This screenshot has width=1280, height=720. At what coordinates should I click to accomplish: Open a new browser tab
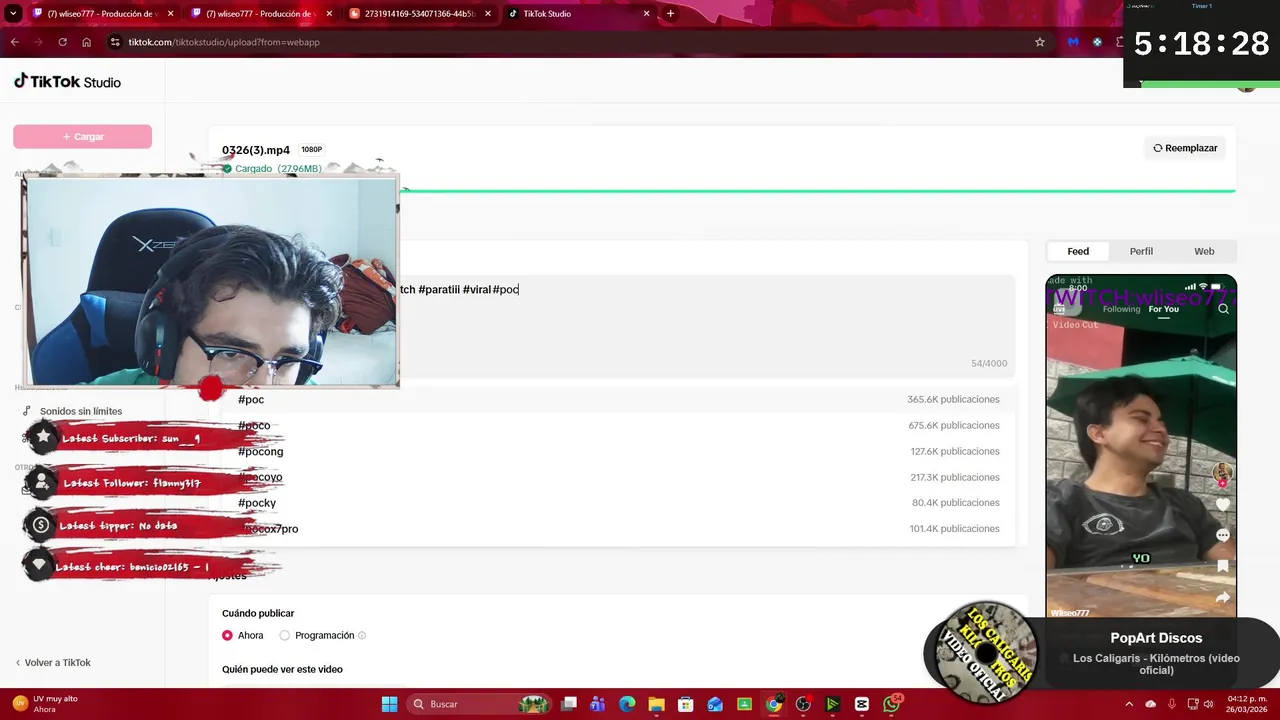(670, 13)
